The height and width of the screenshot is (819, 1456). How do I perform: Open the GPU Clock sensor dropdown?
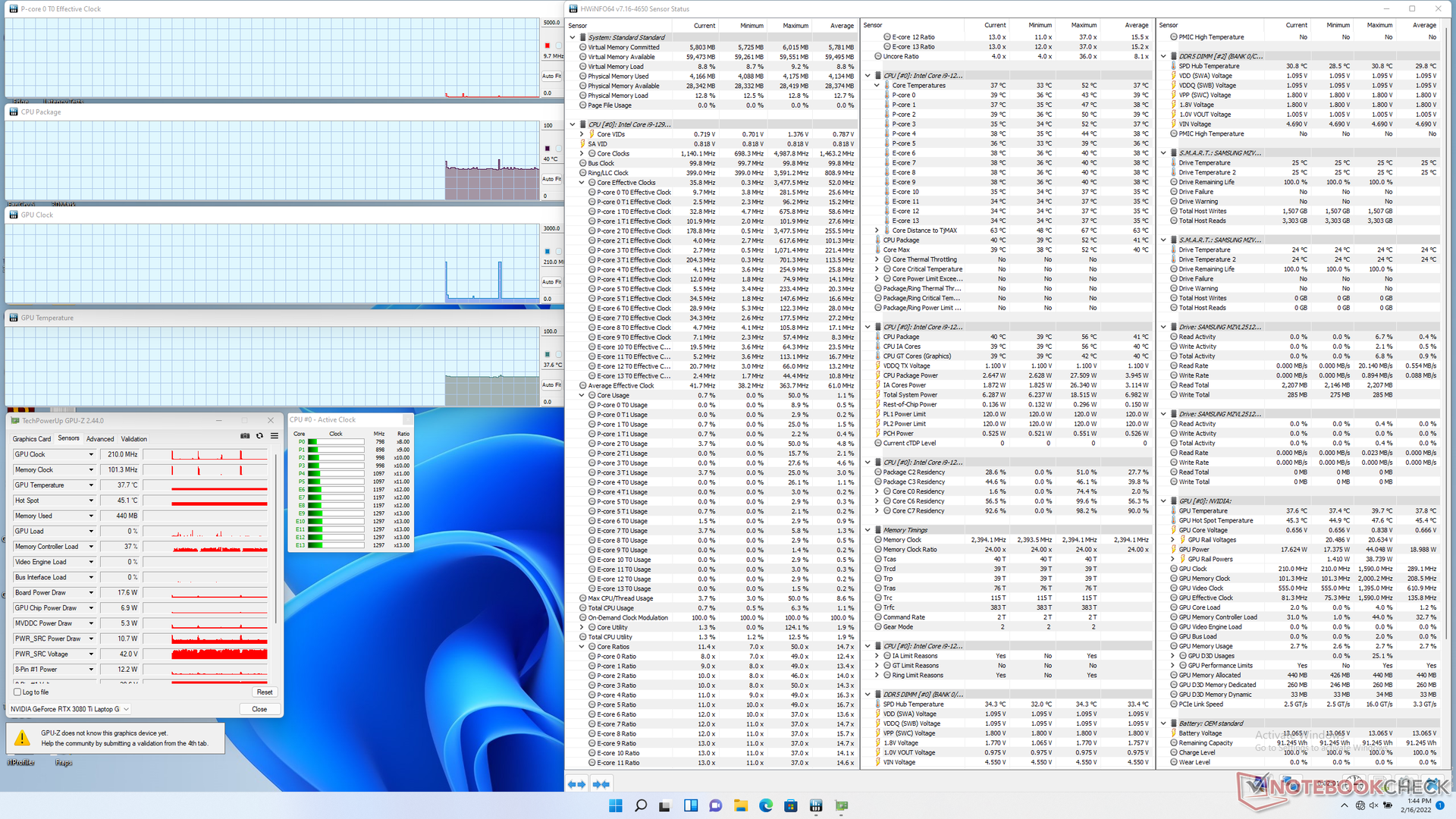pyautogui.click(x=91, y=454)
